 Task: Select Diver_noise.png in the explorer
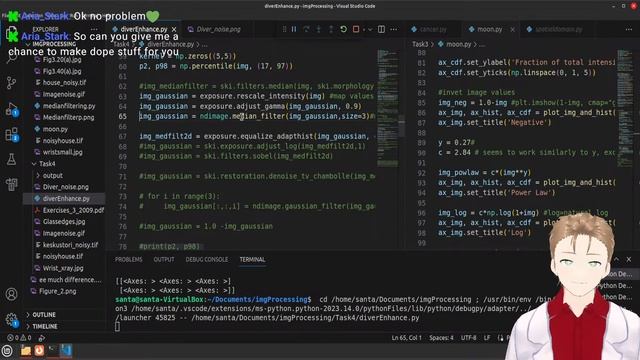(65, 187)
